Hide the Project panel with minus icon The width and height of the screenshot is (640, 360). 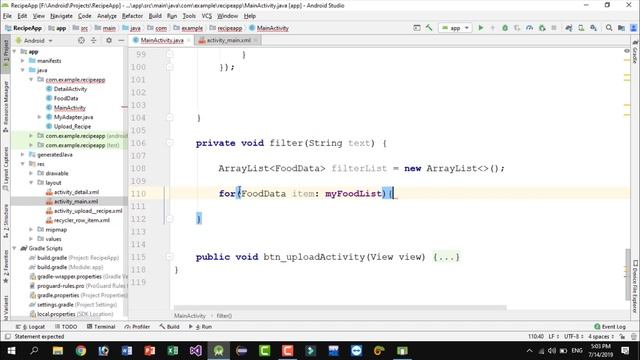click(x=121, y=40)
